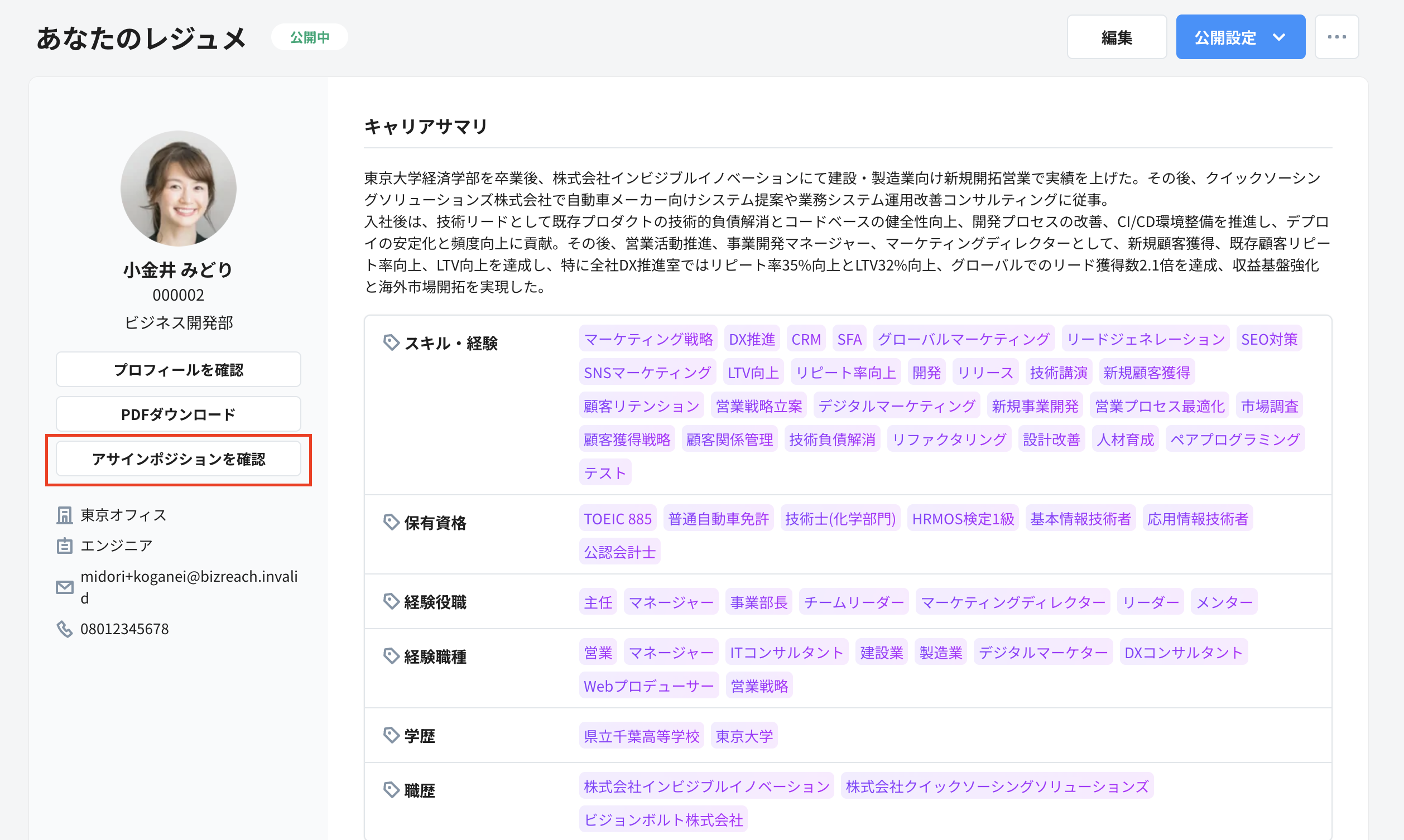Click the tag icon next to 学歴
Viewport: 1404px width, 840px height.
[x=391, y=735]
